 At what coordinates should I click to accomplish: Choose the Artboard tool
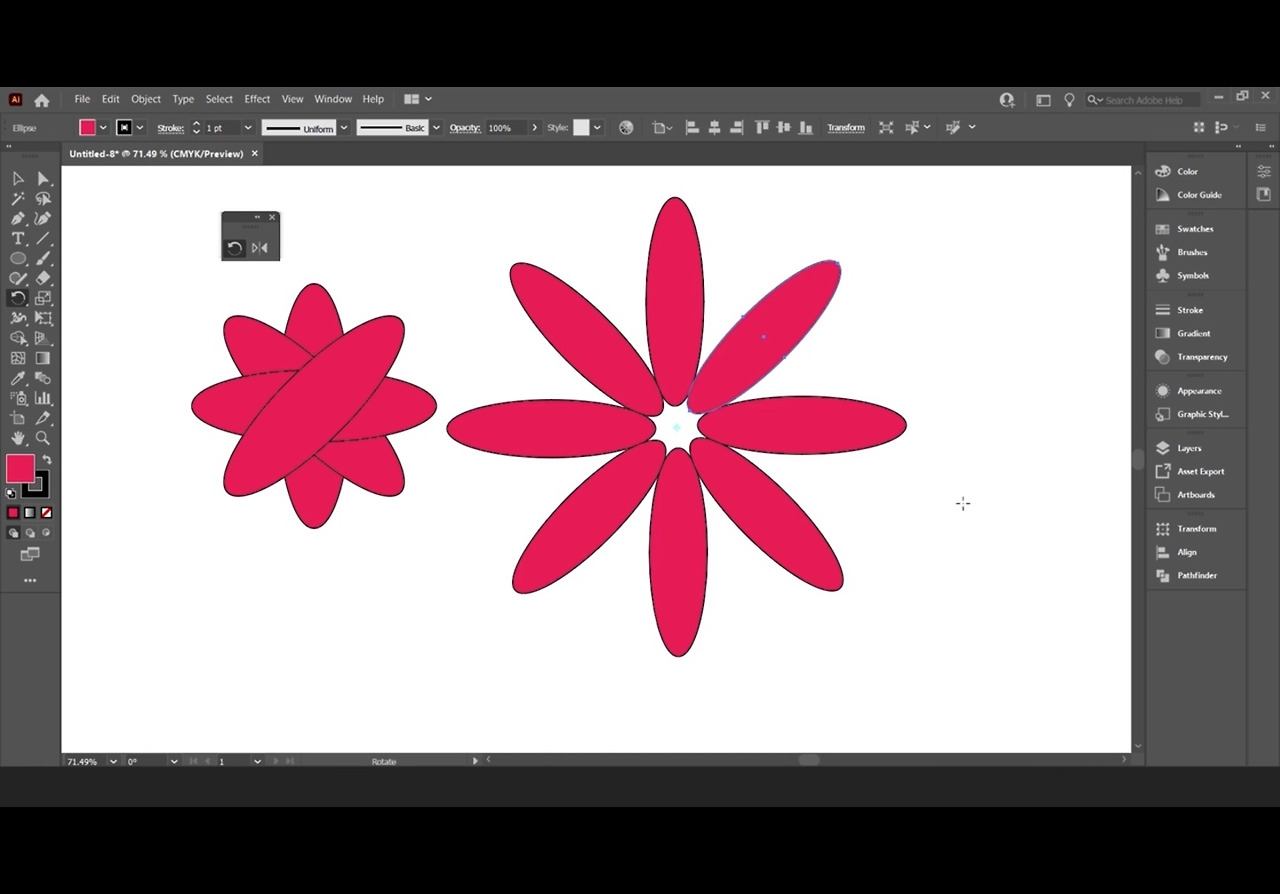click(x=18, y=418)
